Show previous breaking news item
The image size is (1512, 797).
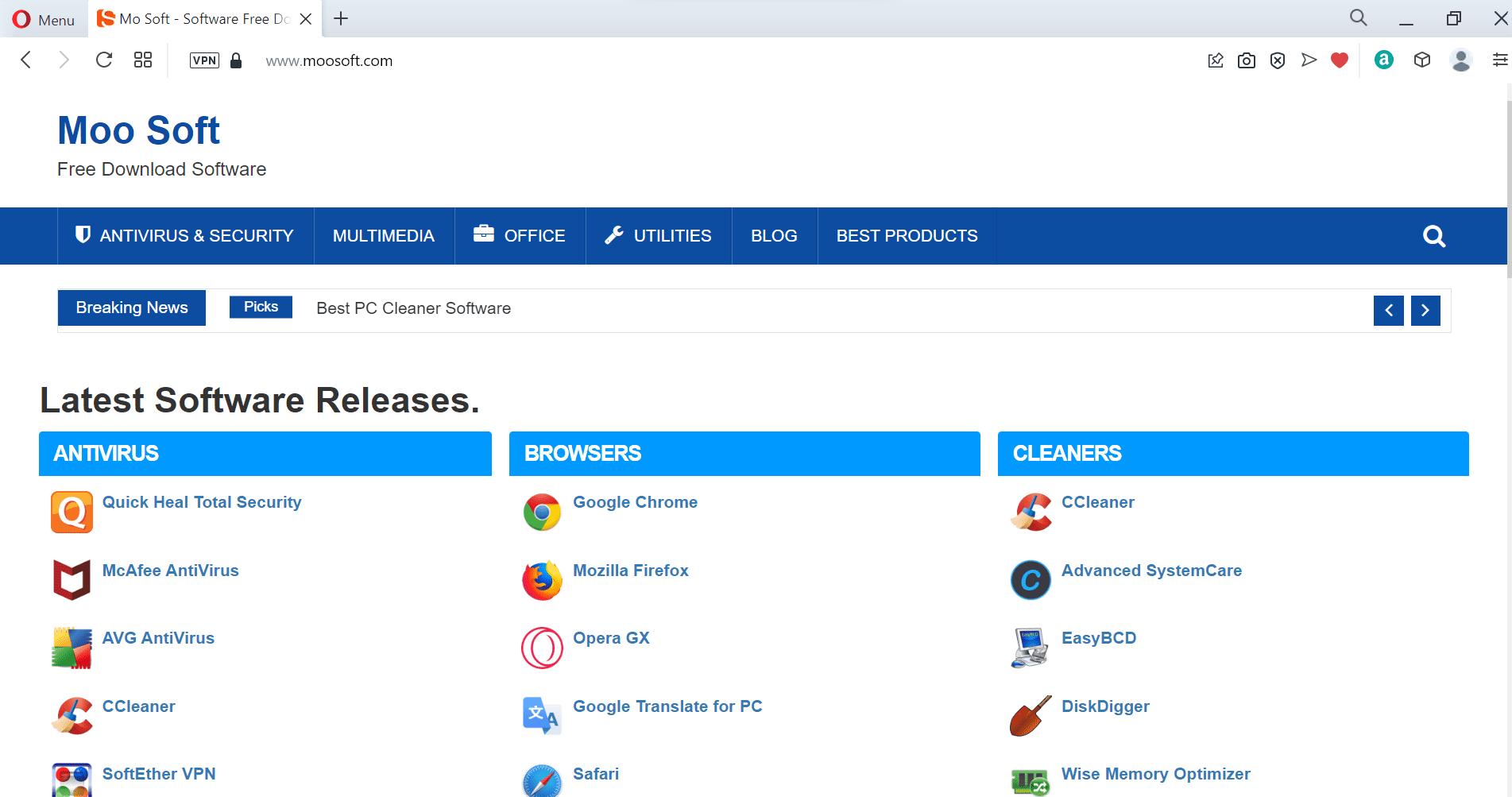tap(1388, 311)
